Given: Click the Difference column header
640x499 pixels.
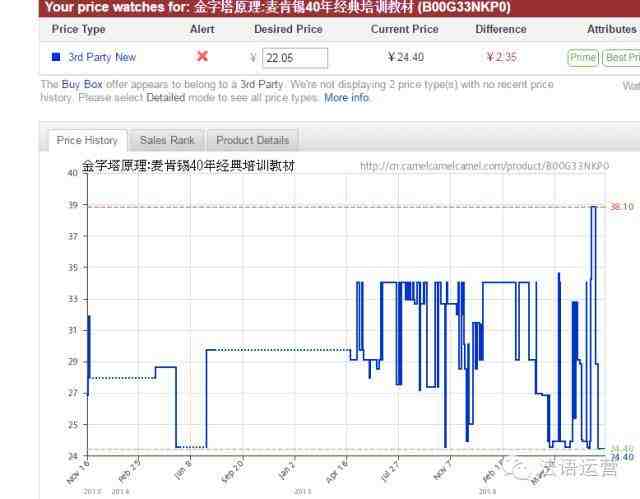Looking at the screenshot, I should click(501, 29).
